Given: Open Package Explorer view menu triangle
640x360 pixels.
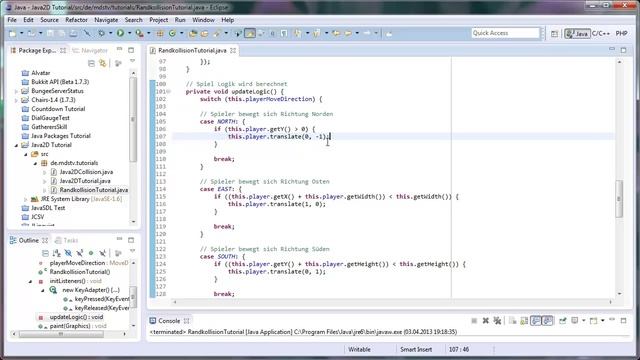Looking at the screenshot, I should [x=133, y=61].
